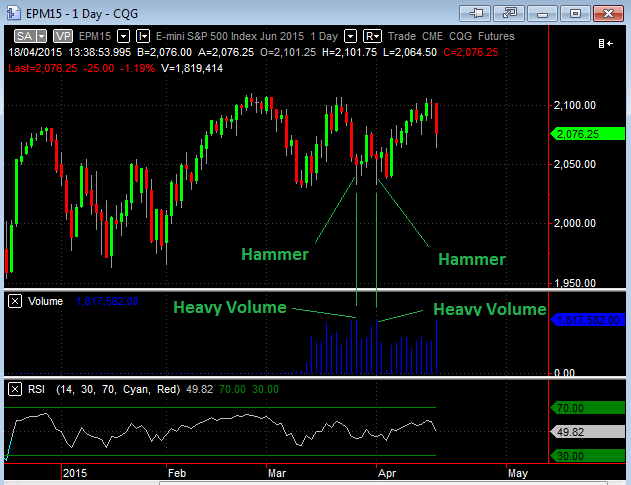Click the Apr label on time axis

point(387,473)
